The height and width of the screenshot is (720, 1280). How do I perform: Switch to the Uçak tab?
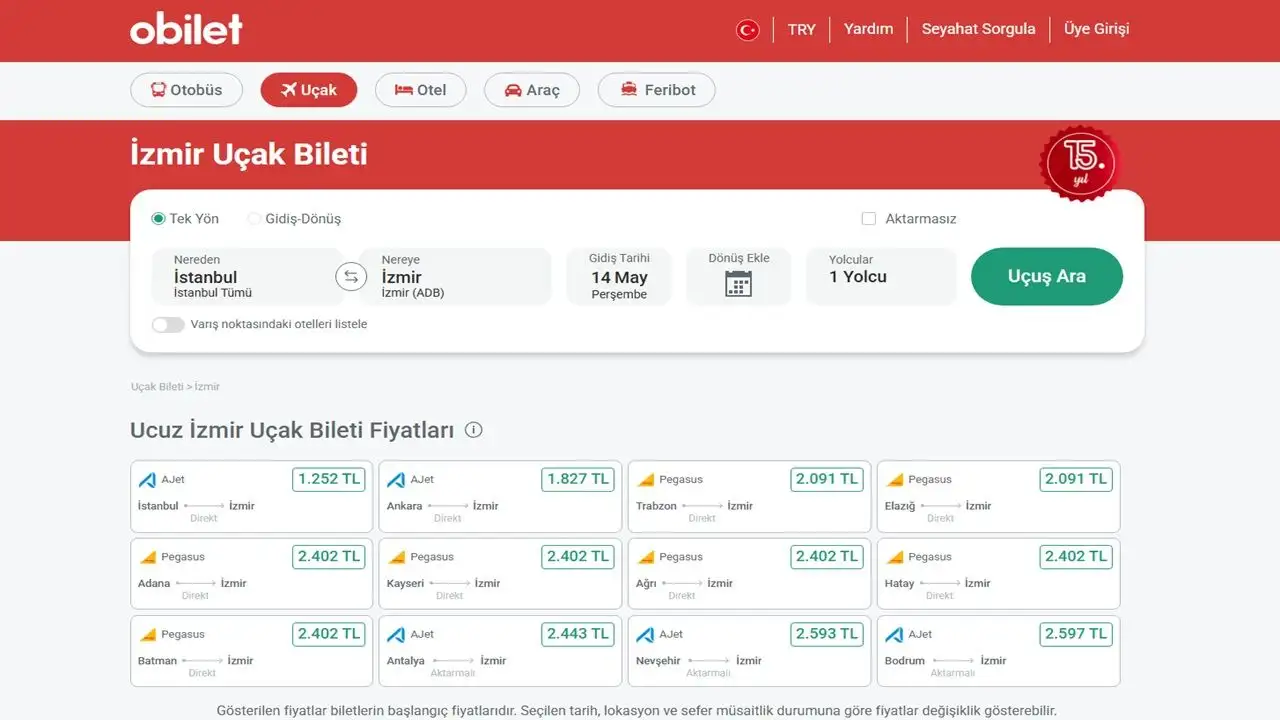click(x=309, y=90)
